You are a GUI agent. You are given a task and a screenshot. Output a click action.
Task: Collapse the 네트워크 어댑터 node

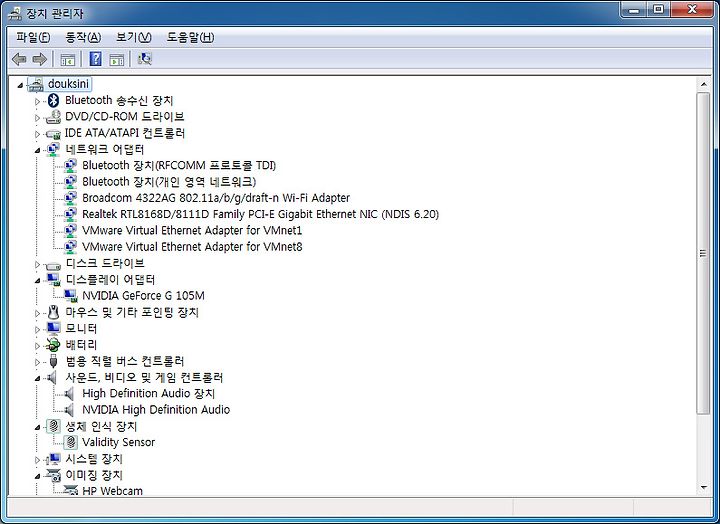38,150
